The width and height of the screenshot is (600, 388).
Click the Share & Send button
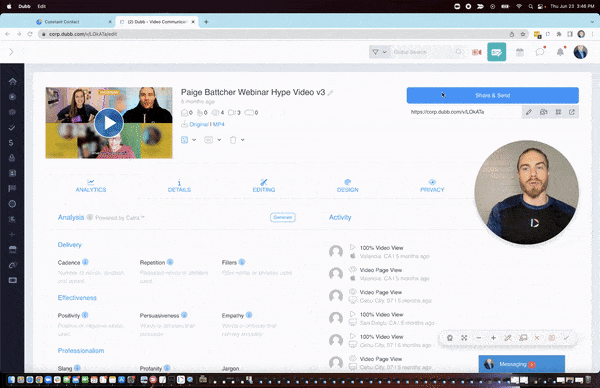pos(492,95)
